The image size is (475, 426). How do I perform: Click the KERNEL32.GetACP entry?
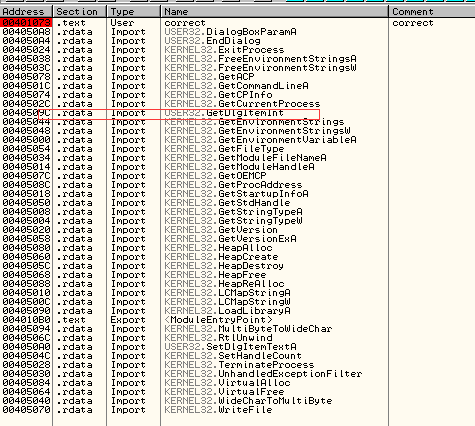[209, 77]
